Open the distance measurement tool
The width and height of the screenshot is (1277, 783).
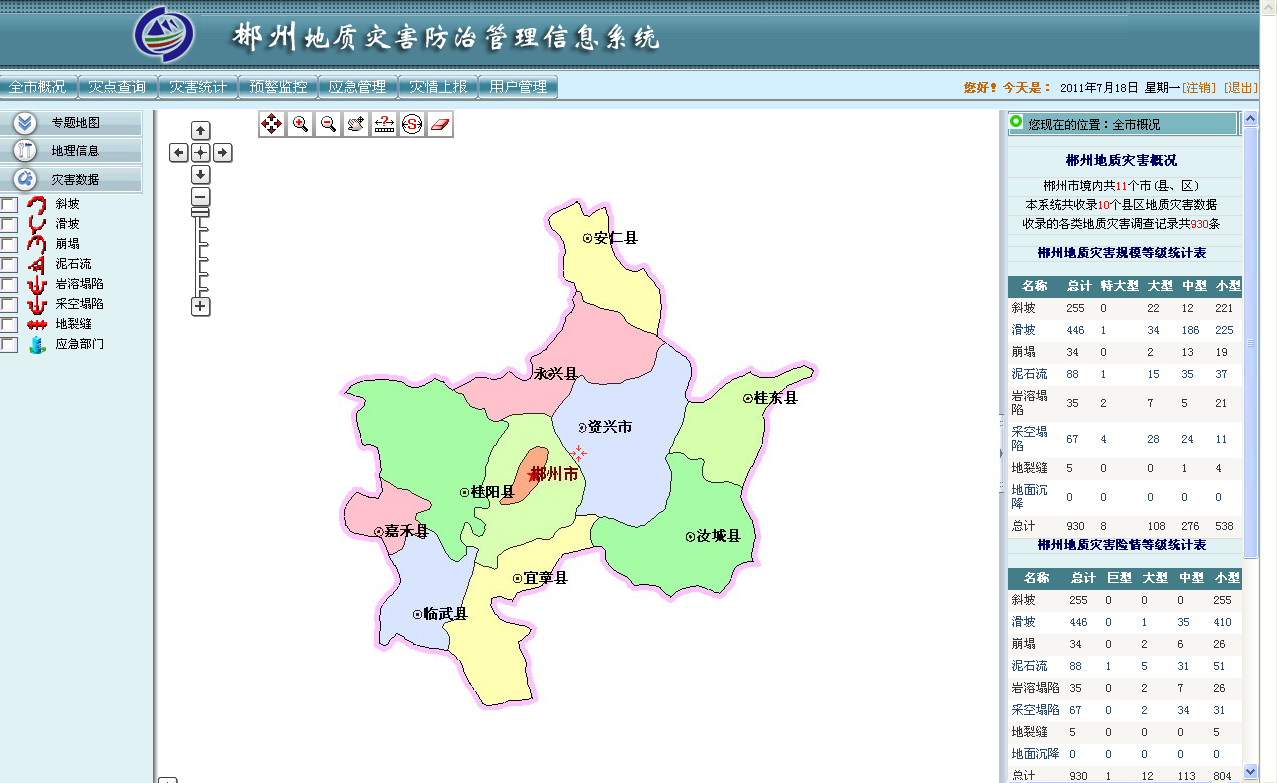coord(382,124)
